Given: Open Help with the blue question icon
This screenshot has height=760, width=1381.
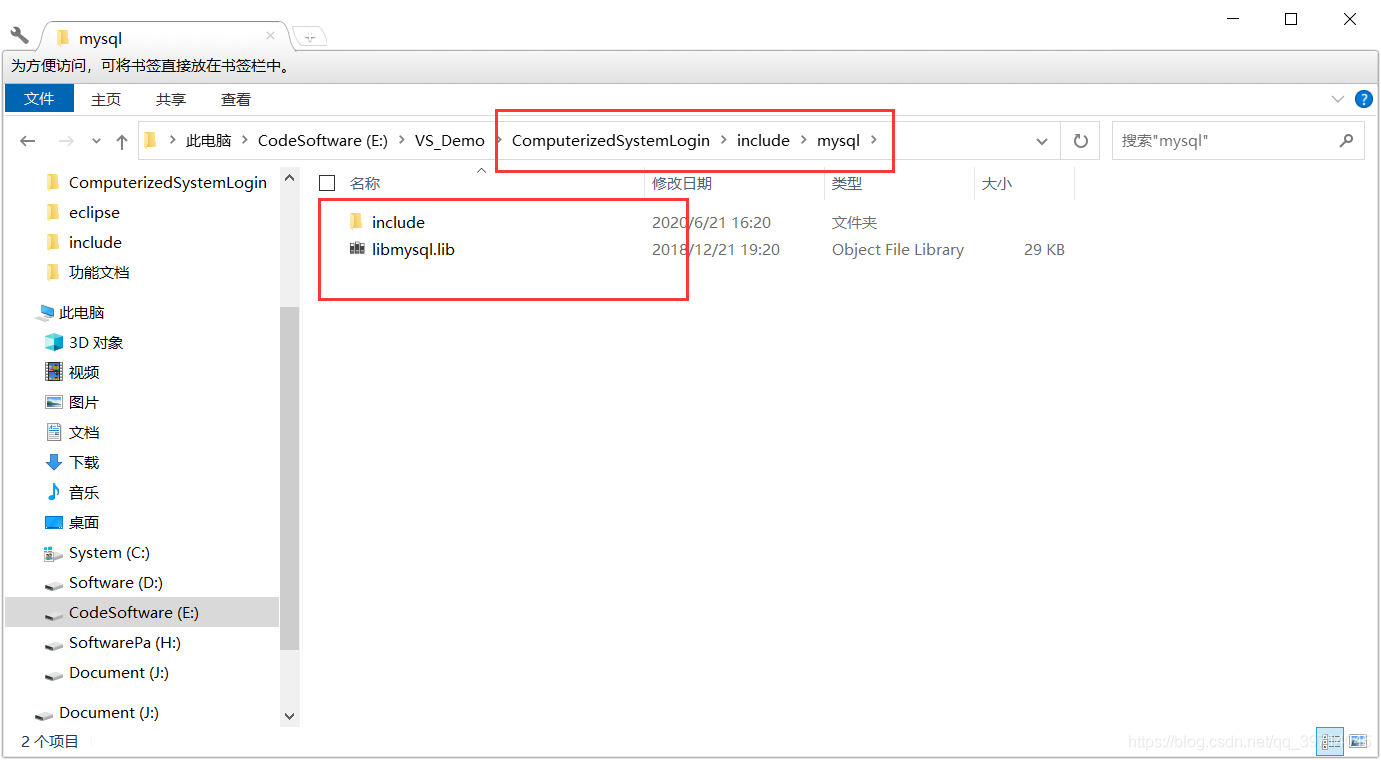Looking at the screenshot, I should (1364, 99).
